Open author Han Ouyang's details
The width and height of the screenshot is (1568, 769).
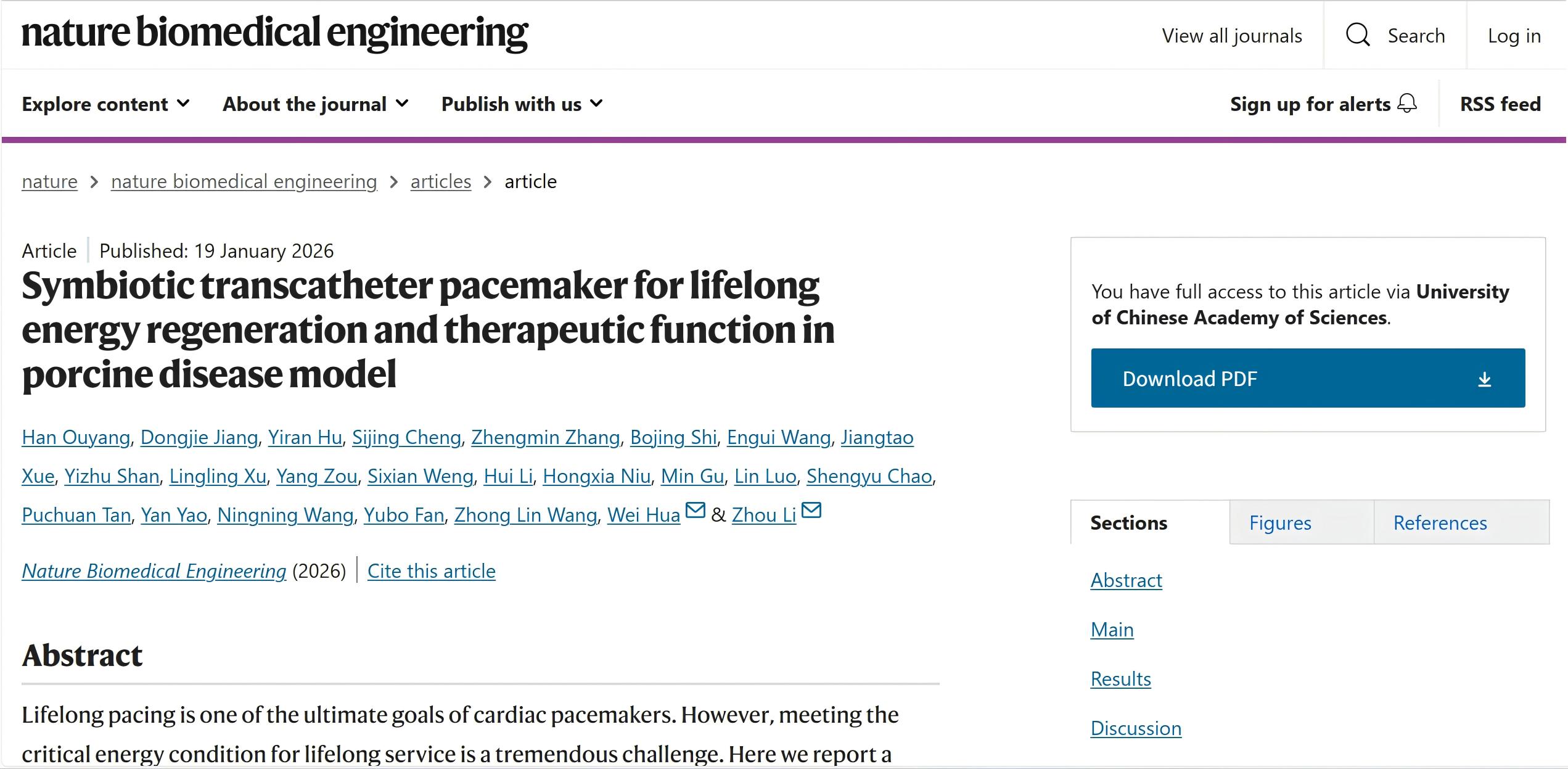76,437
